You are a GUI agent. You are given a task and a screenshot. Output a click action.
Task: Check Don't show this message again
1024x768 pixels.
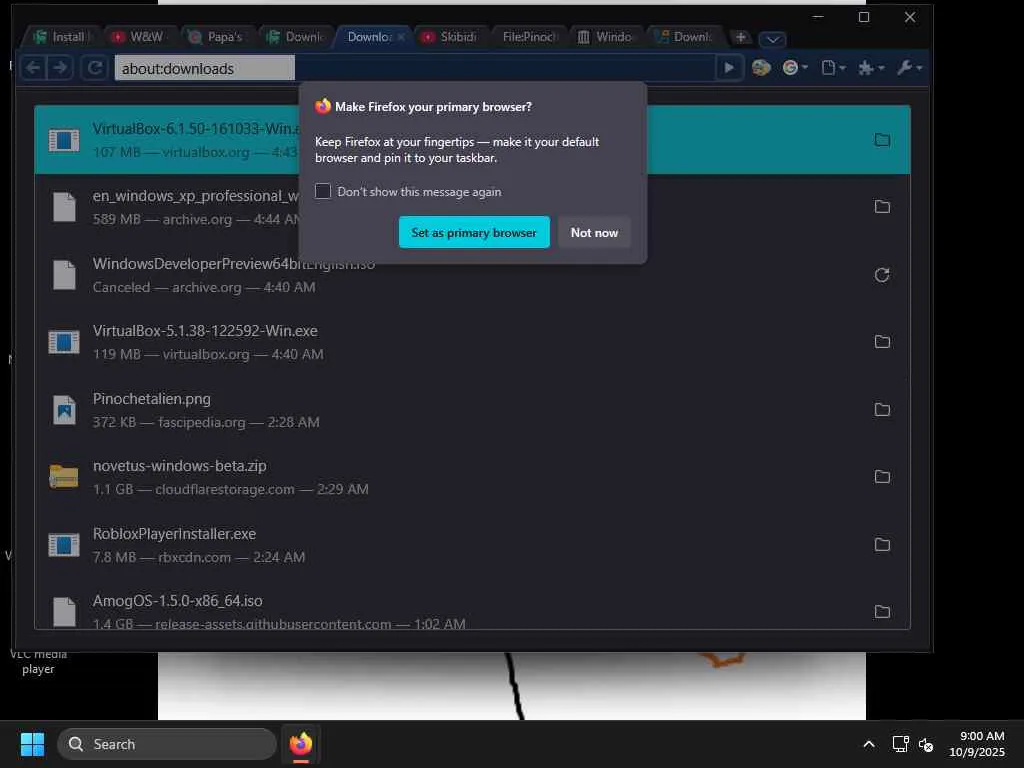point(323,191)
